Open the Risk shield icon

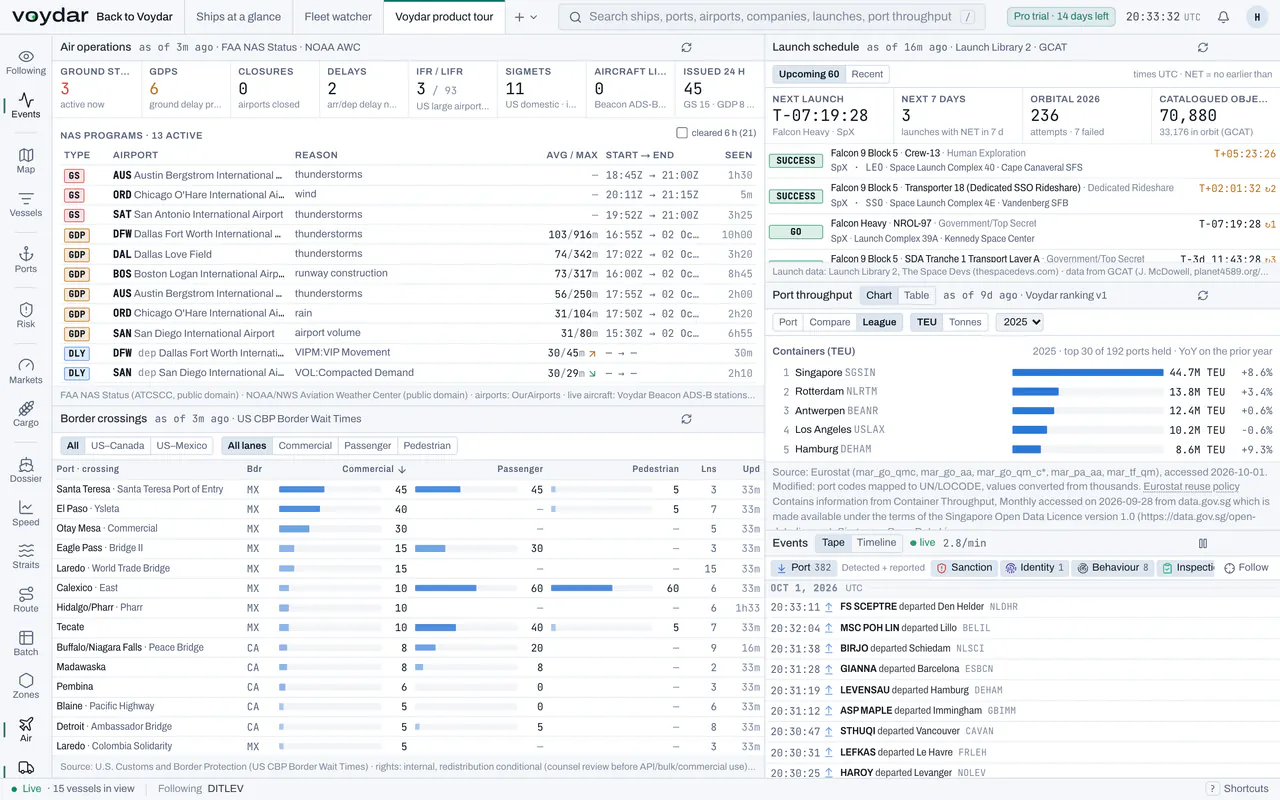click(26, 315)
